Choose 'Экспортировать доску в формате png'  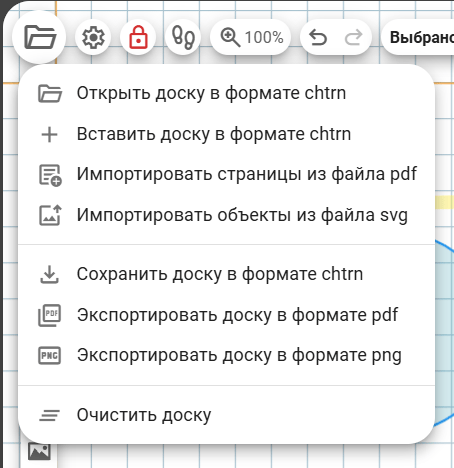226,355
